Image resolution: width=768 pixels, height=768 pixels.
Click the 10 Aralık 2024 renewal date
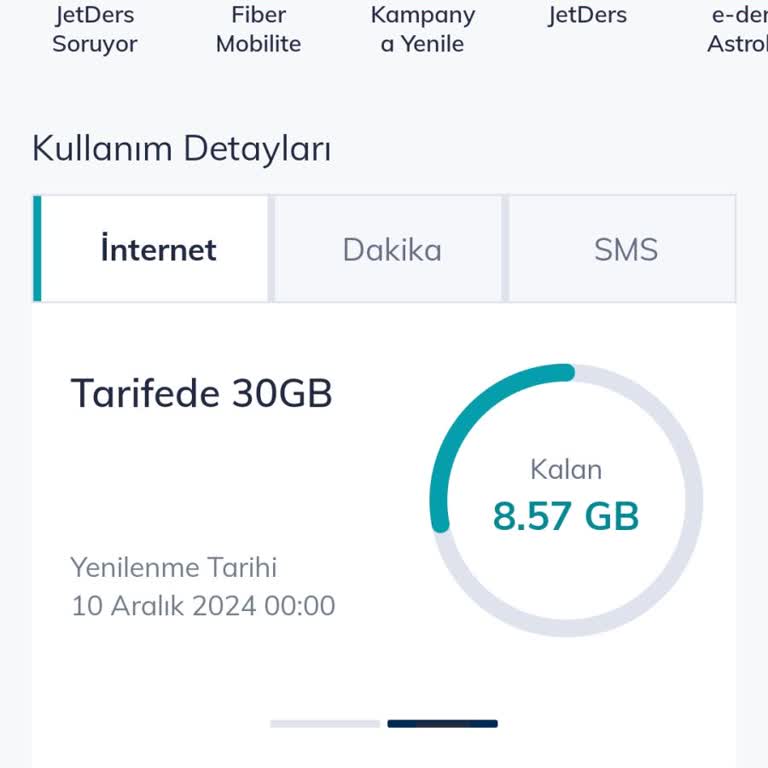pos(203,606)
